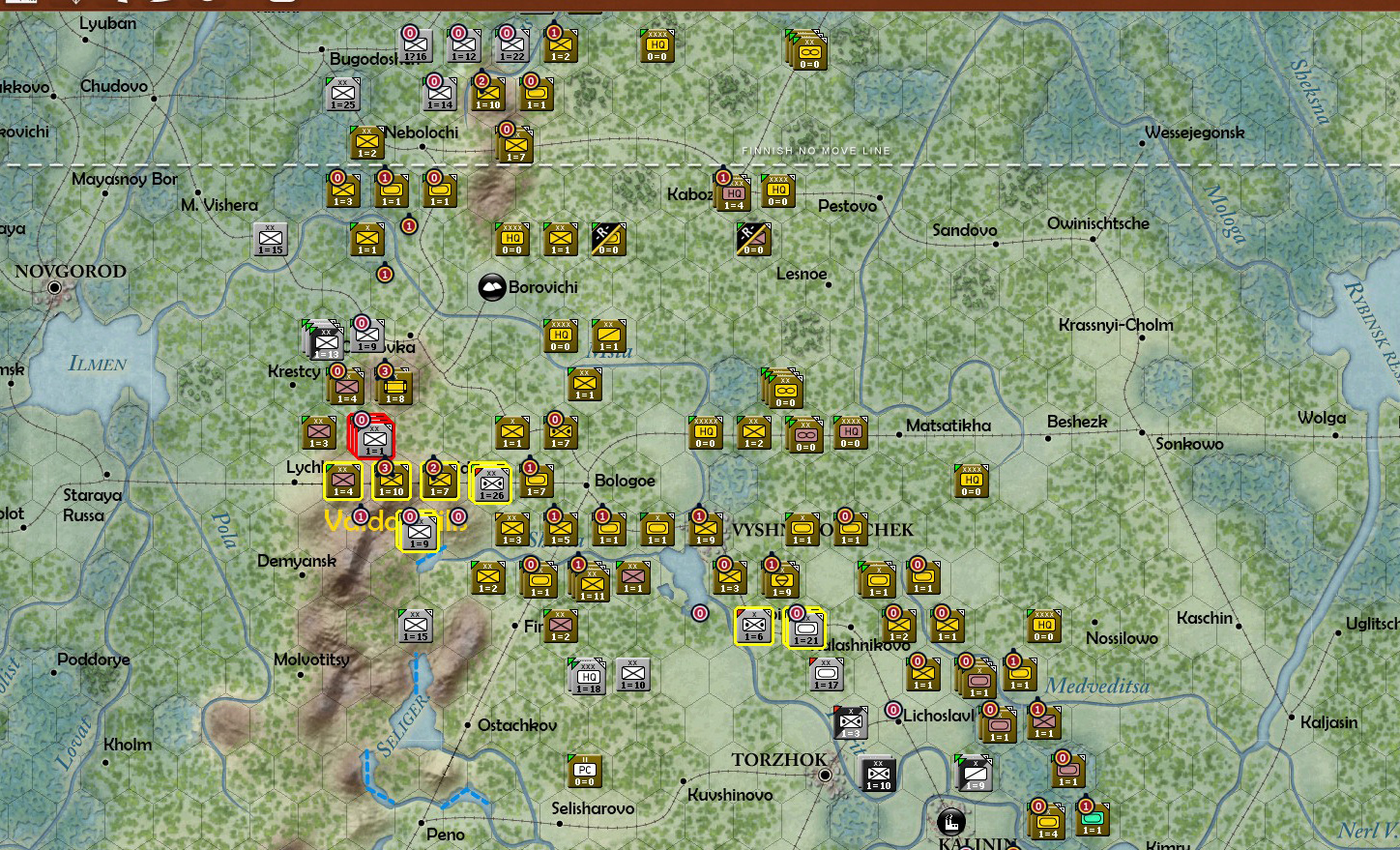Screen dimensions: 1400x850
Task: Select the gray HQ unit labeled 1=18
Action: (x=589, y=677)
